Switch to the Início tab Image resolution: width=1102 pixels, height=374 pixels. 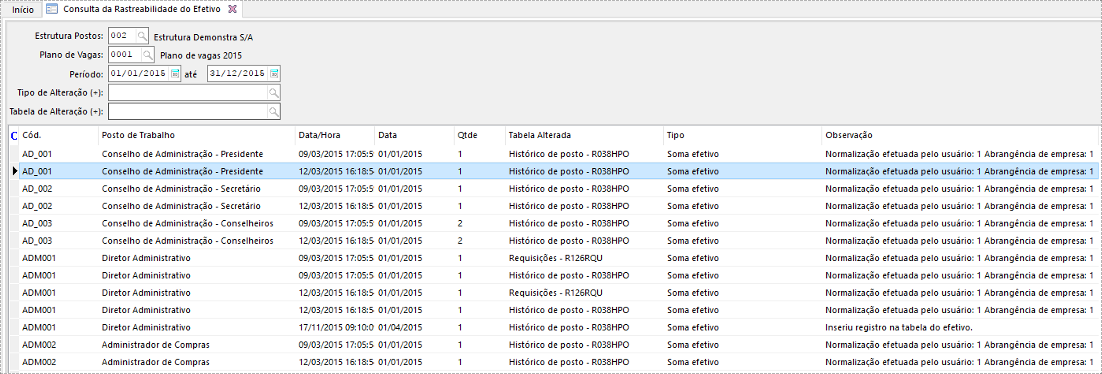22,9
